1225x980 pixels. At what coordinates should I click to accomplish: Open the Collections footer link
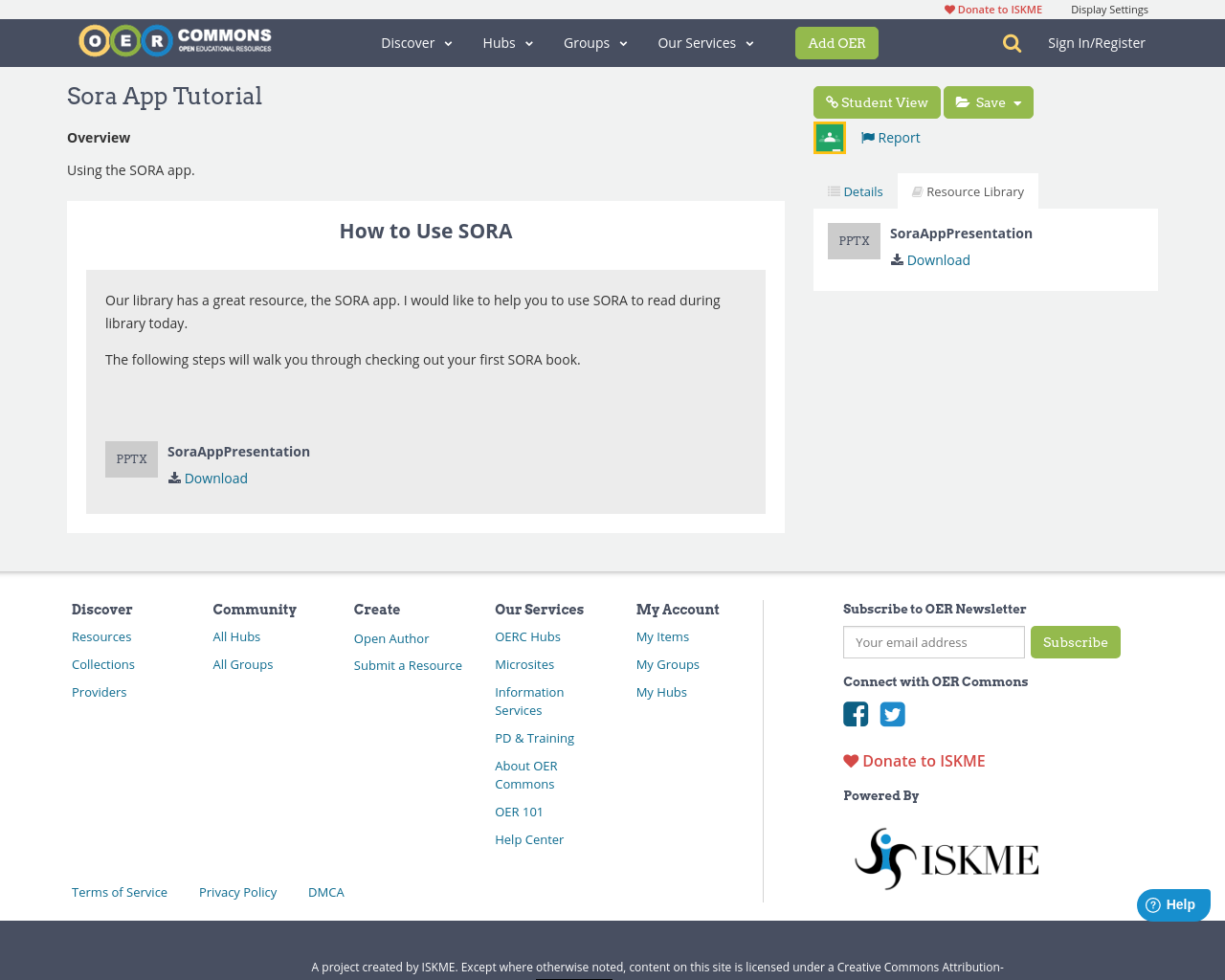point(103,664)
